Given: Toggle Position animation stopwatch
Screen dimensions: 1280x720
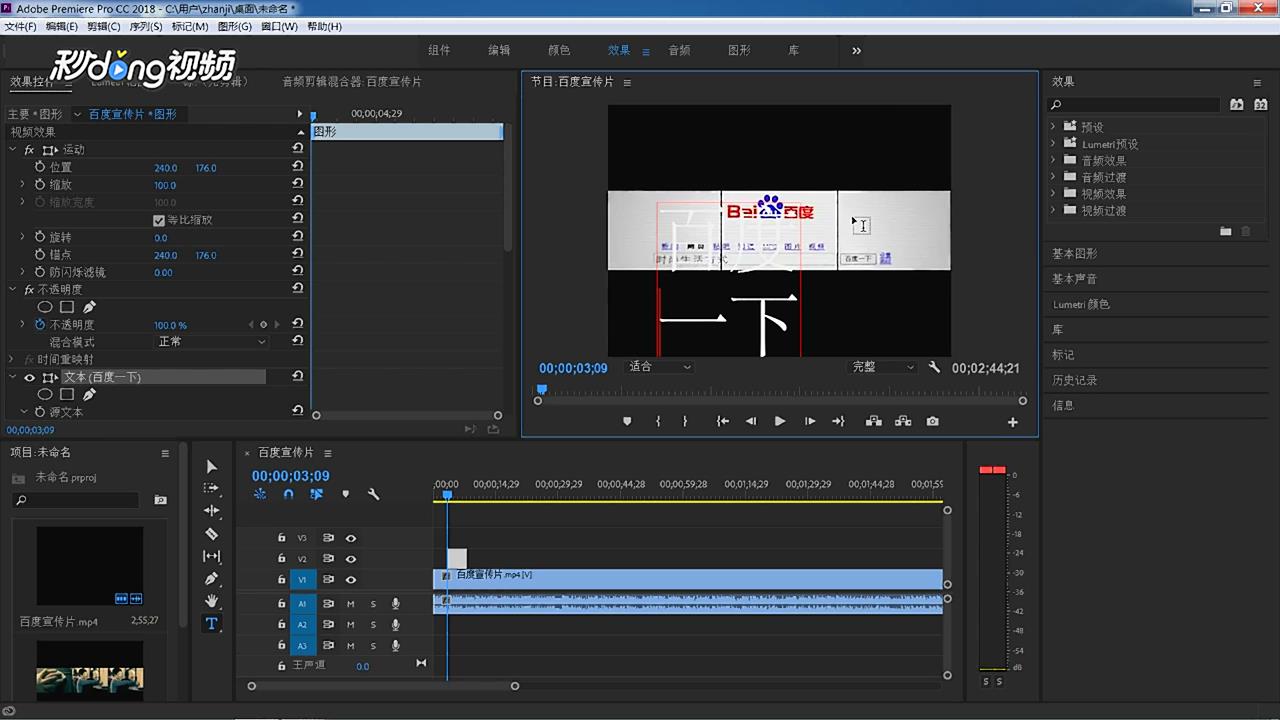Looking at the screenshot, I should (40, 167).
